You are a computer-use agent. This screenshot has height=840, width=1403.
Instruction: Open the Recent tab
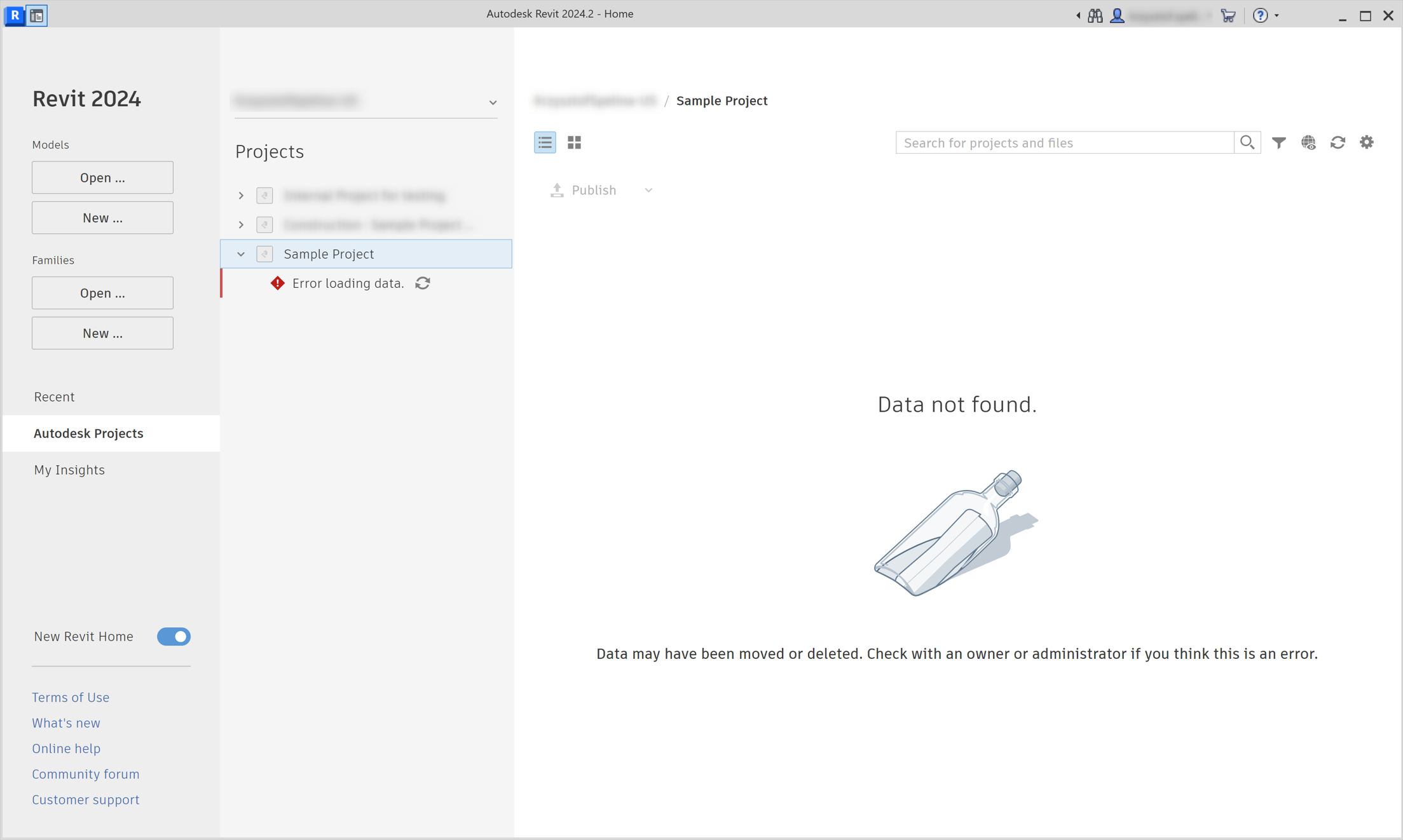click(54, 396)
